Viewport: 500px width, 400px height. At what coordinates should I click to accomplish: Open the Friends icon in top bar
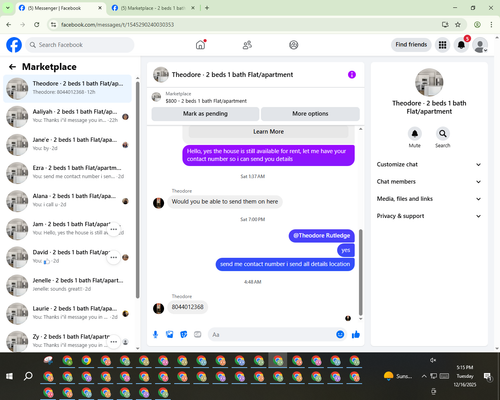pos(247,45)
